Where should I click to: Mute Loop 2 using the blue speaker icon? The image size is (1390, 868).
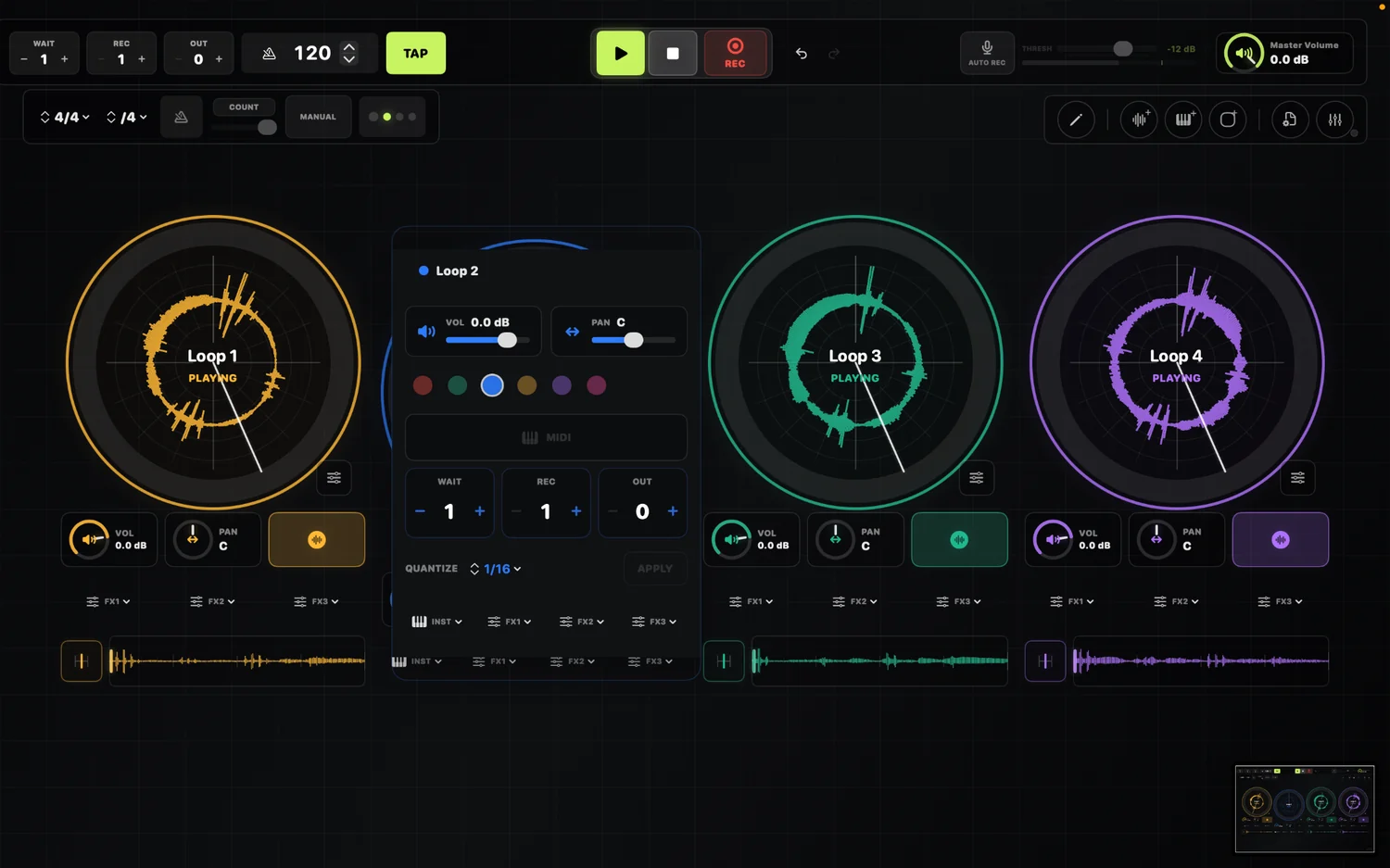pyautogui.click(x=426, y=332)
